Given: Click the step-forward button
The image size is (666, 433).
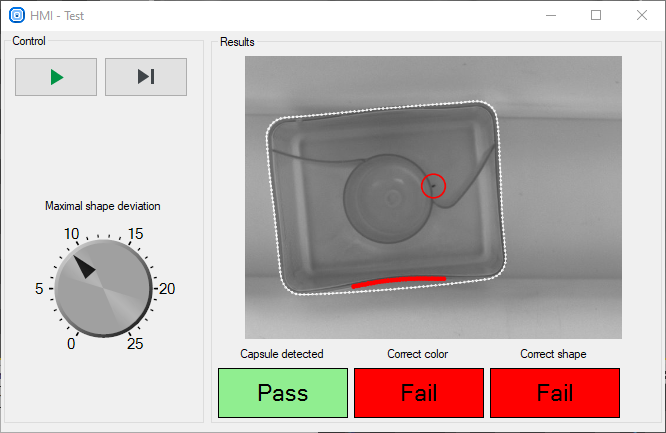Looking at the screenshot, I should tap(146, 77).
